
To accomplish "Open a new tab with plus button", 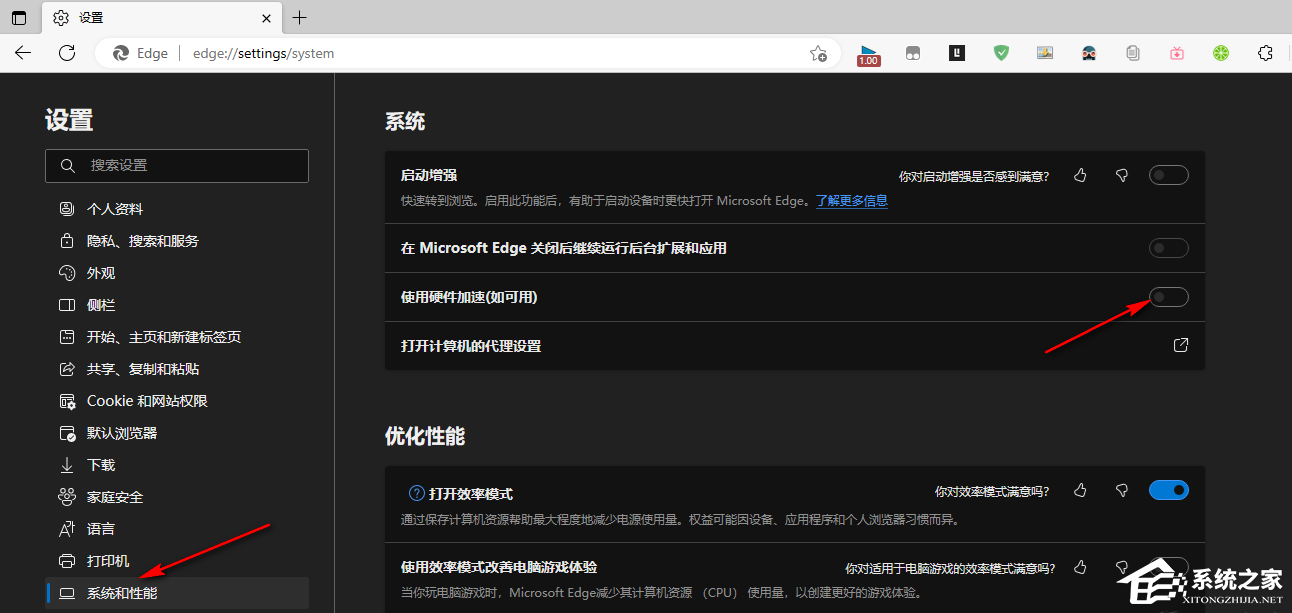I will [x=299, y=18].
